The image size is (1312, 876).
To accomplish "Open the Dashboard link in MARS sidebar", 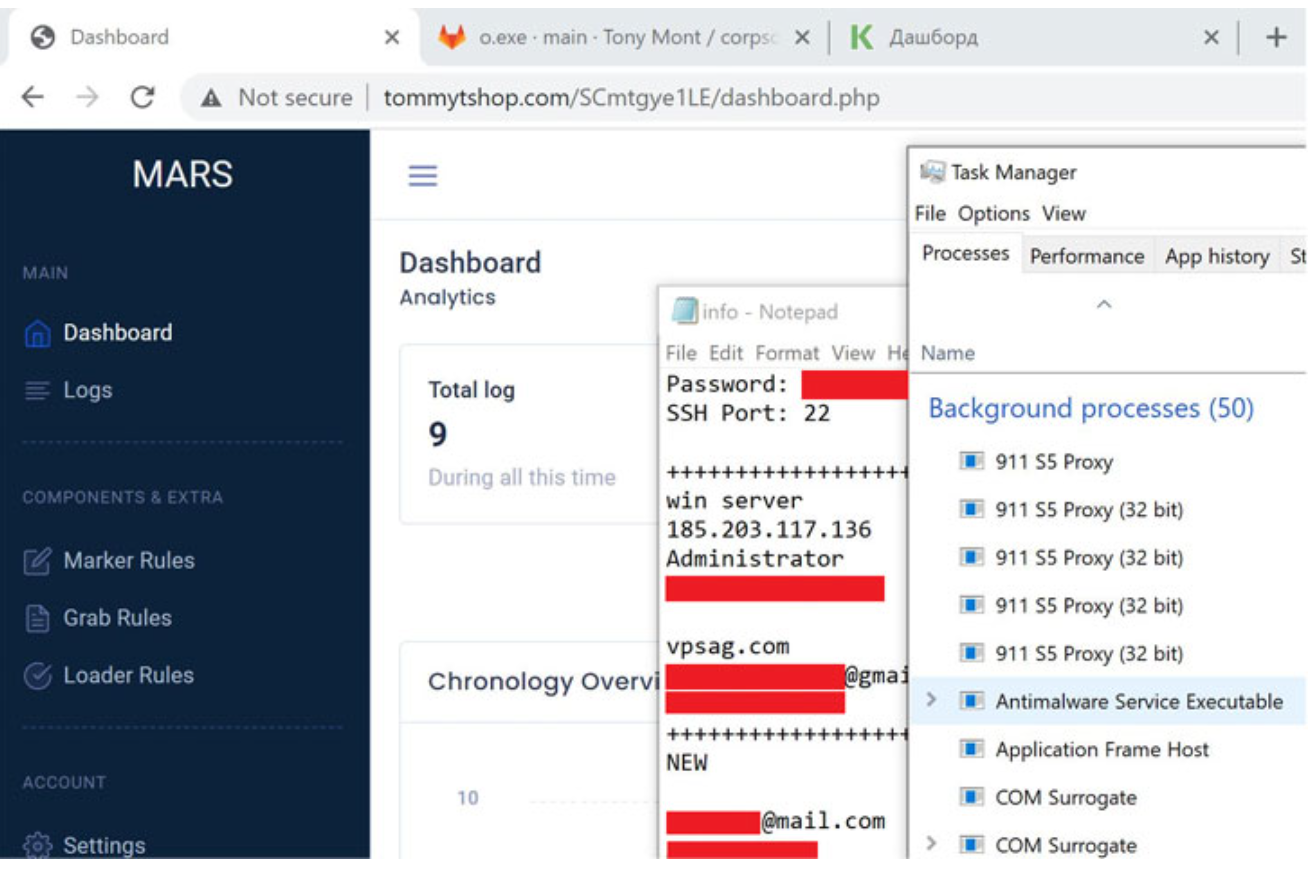I will point(118,333).
